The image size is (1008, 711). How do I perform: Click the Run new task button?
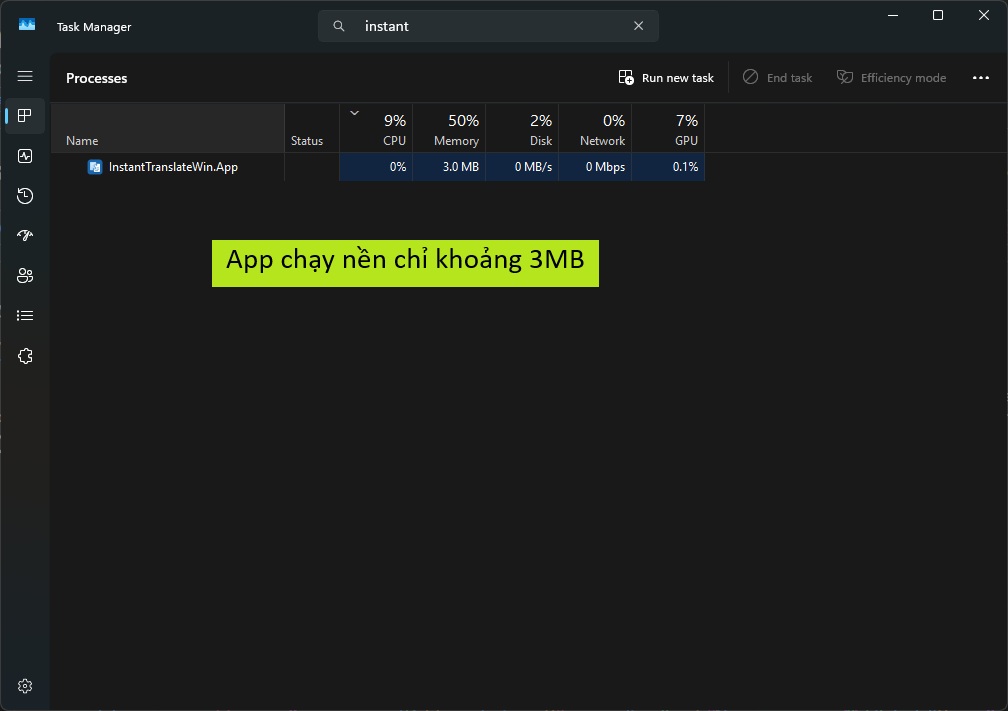[x=666, y=78]
